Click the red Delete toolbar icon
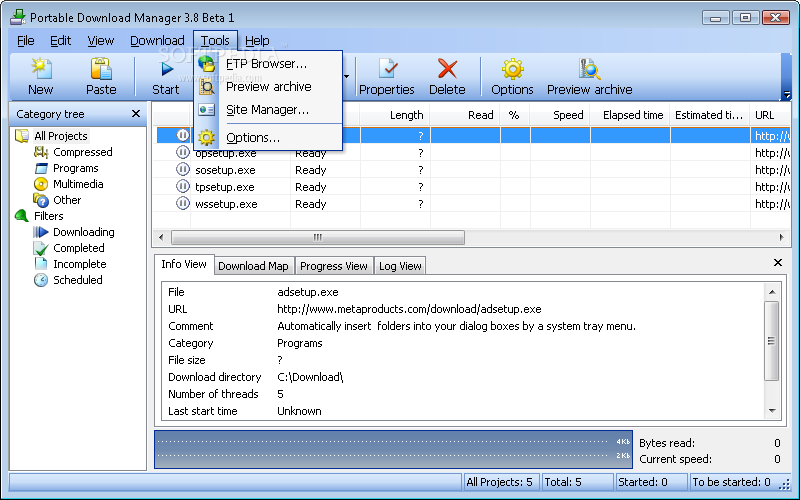The height and width of the screenshot is (500, 800). (x=447, y=69)
